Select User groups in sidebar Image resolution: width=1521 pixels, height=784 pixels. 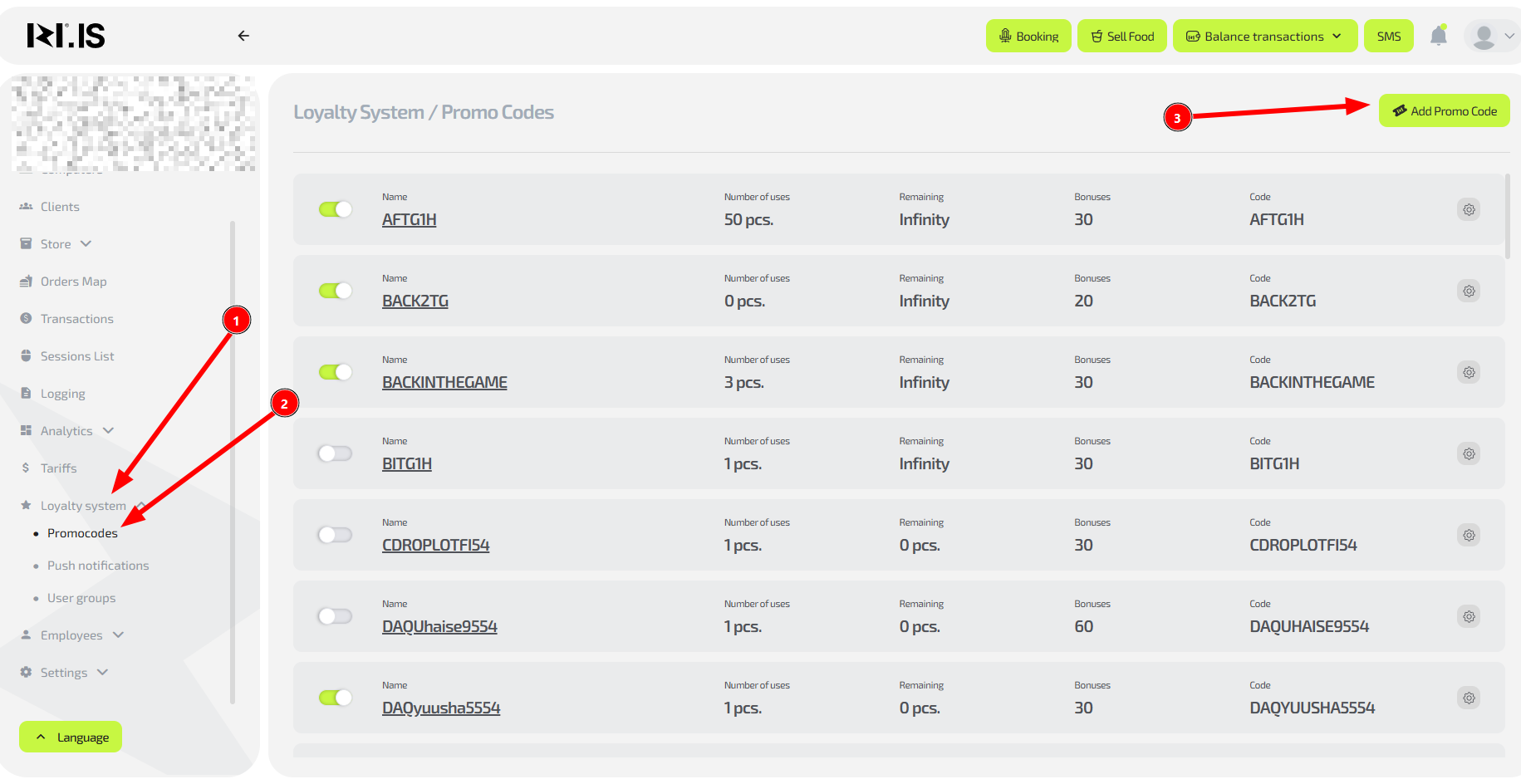coord(81,598)
